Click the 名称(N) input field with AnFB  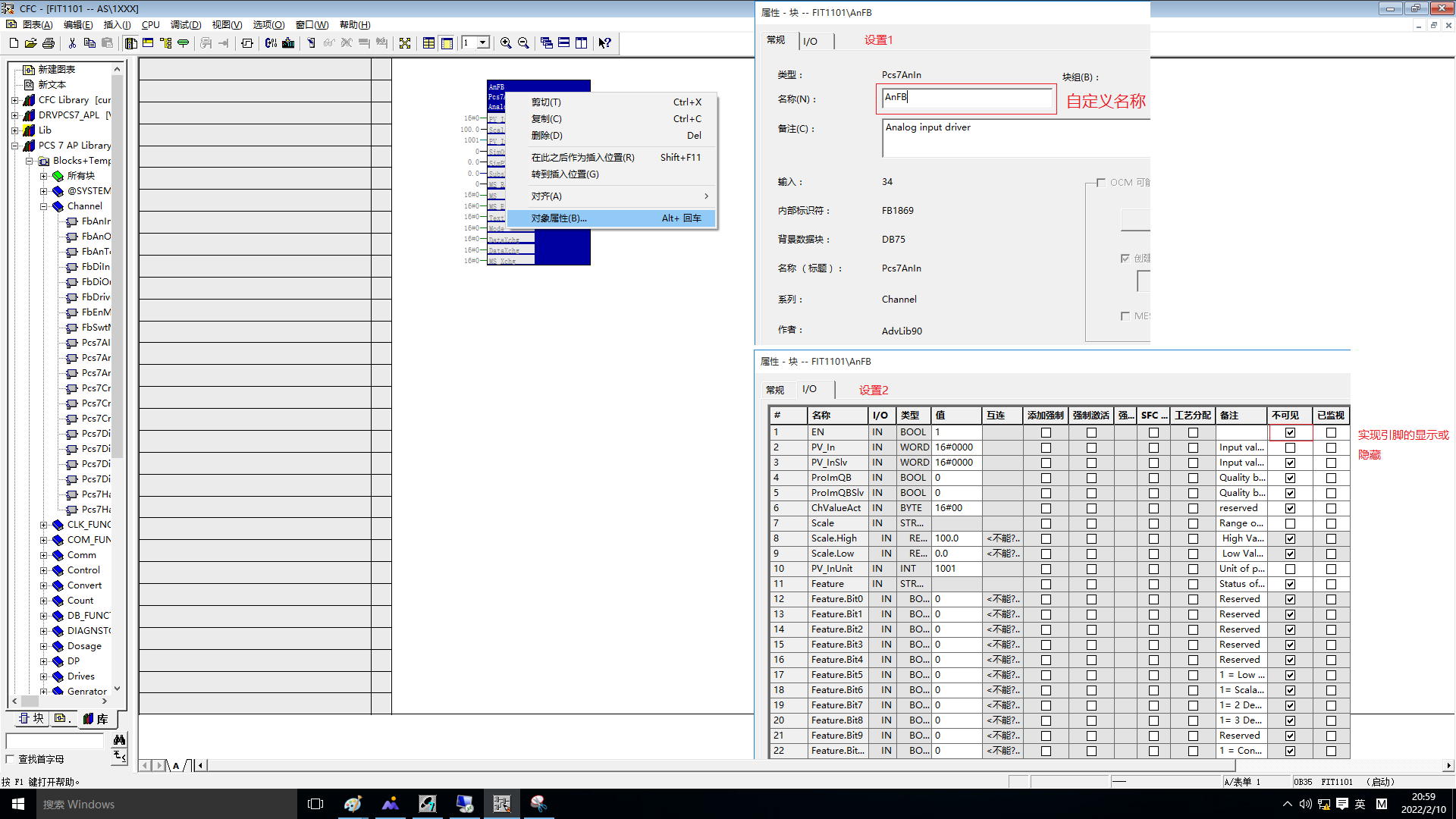(966, 98)
